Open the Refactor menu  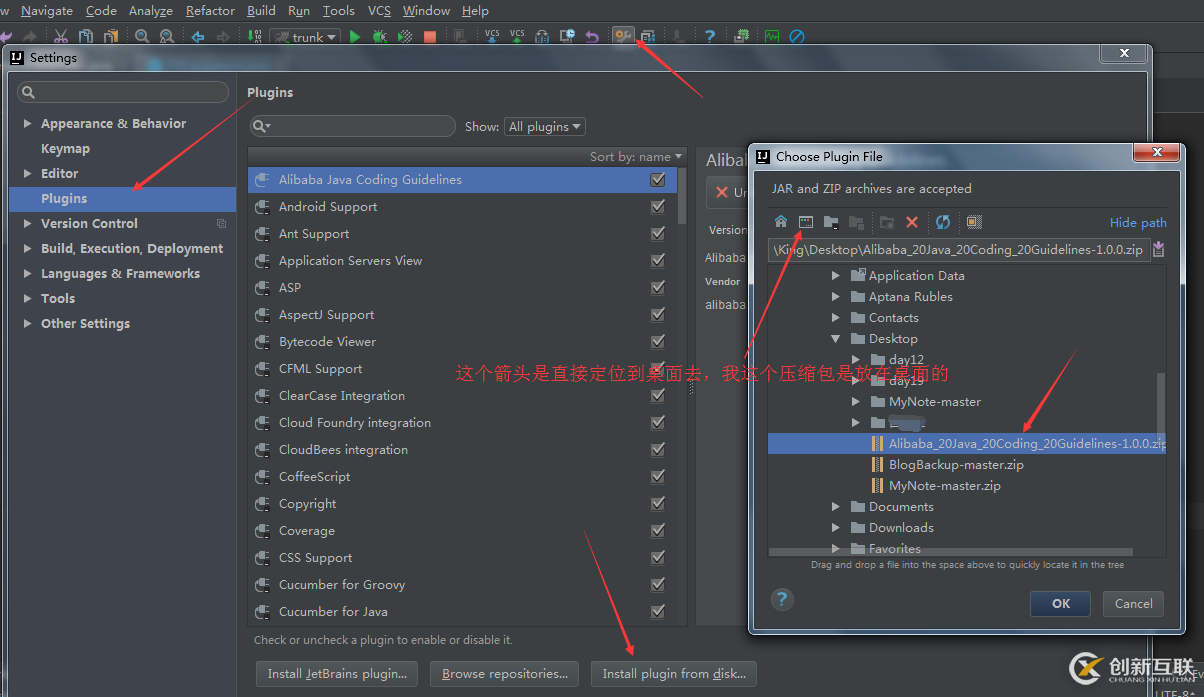(x=210, y=10)
